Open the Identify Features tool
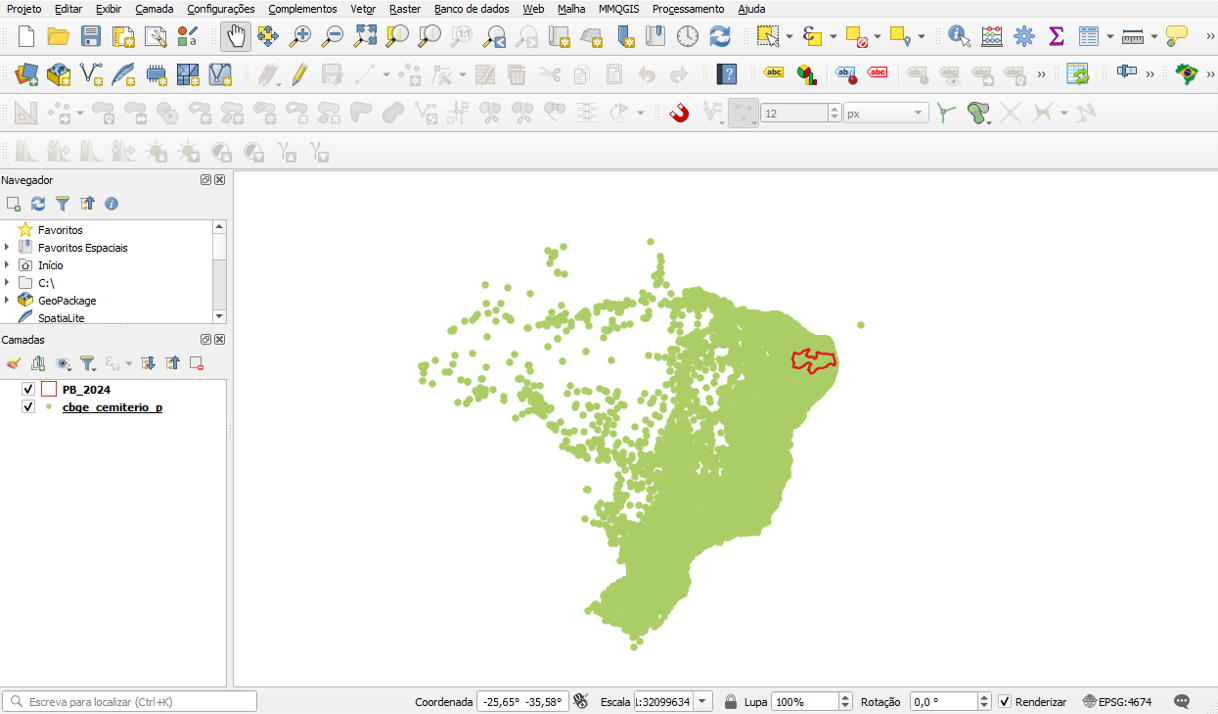Image resolution: width=1218 pixels, height=714 pixels. (x=959, y=37)
